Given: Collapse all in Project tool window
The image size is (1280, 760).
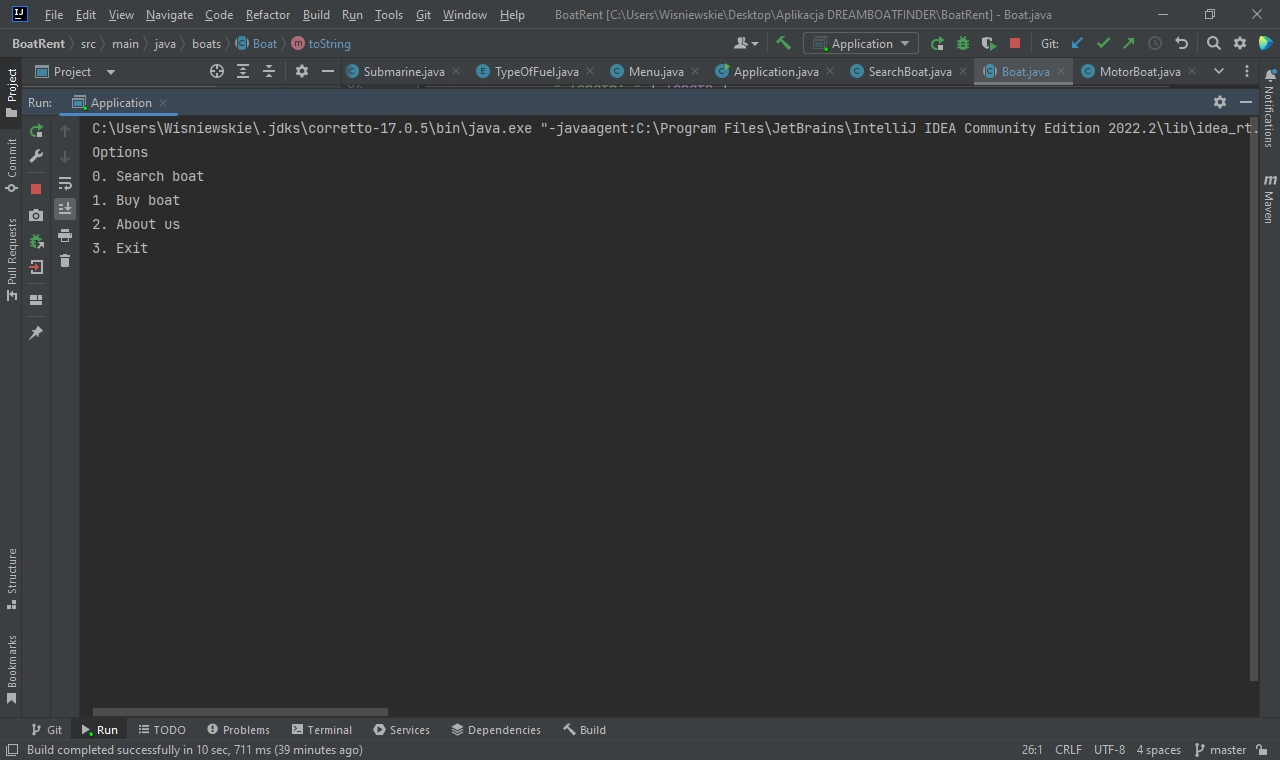Looking at the screenshot, I should tap(269, 71).
